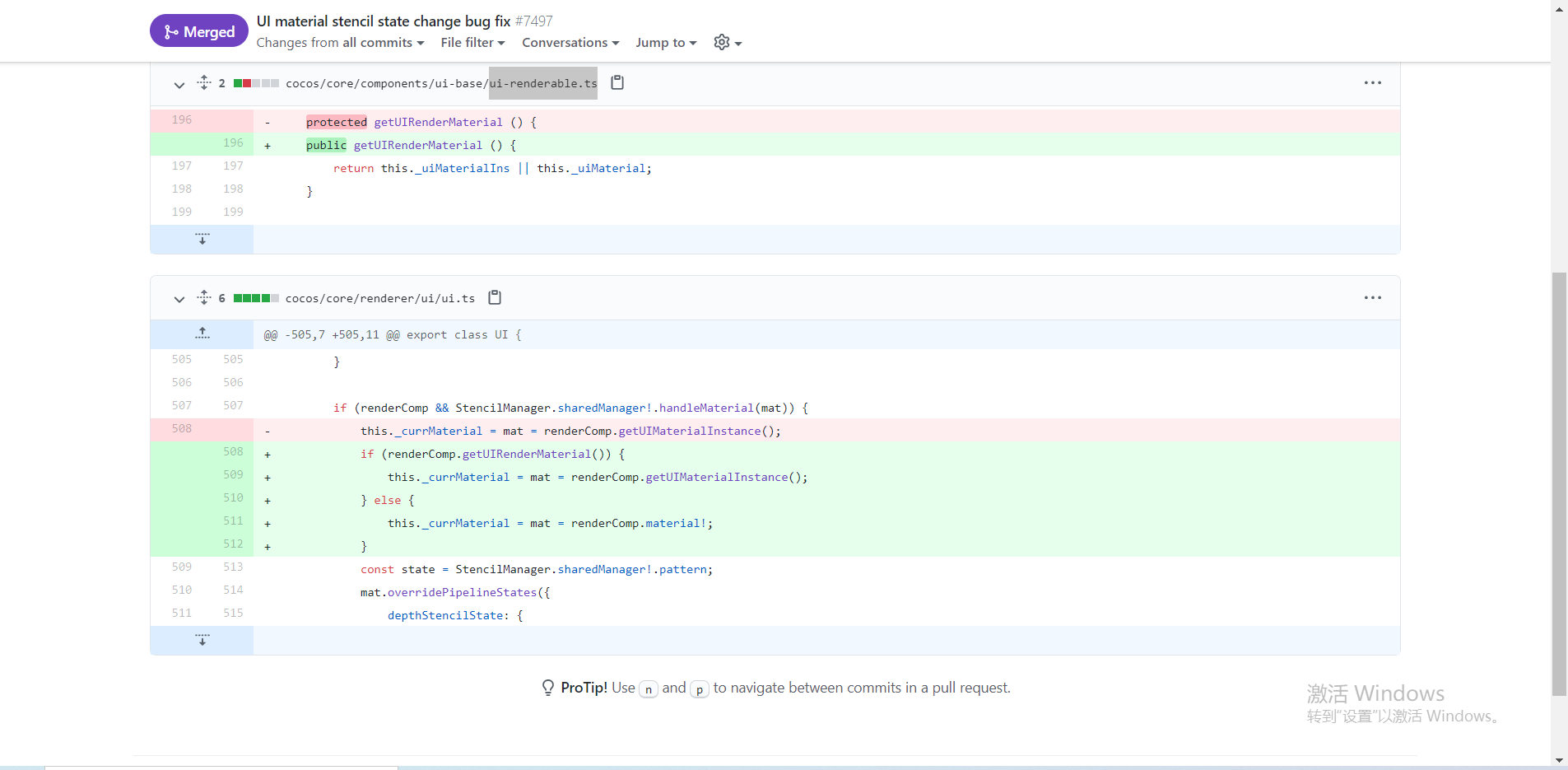Open the diff settings gear menu

click(727, 43)
